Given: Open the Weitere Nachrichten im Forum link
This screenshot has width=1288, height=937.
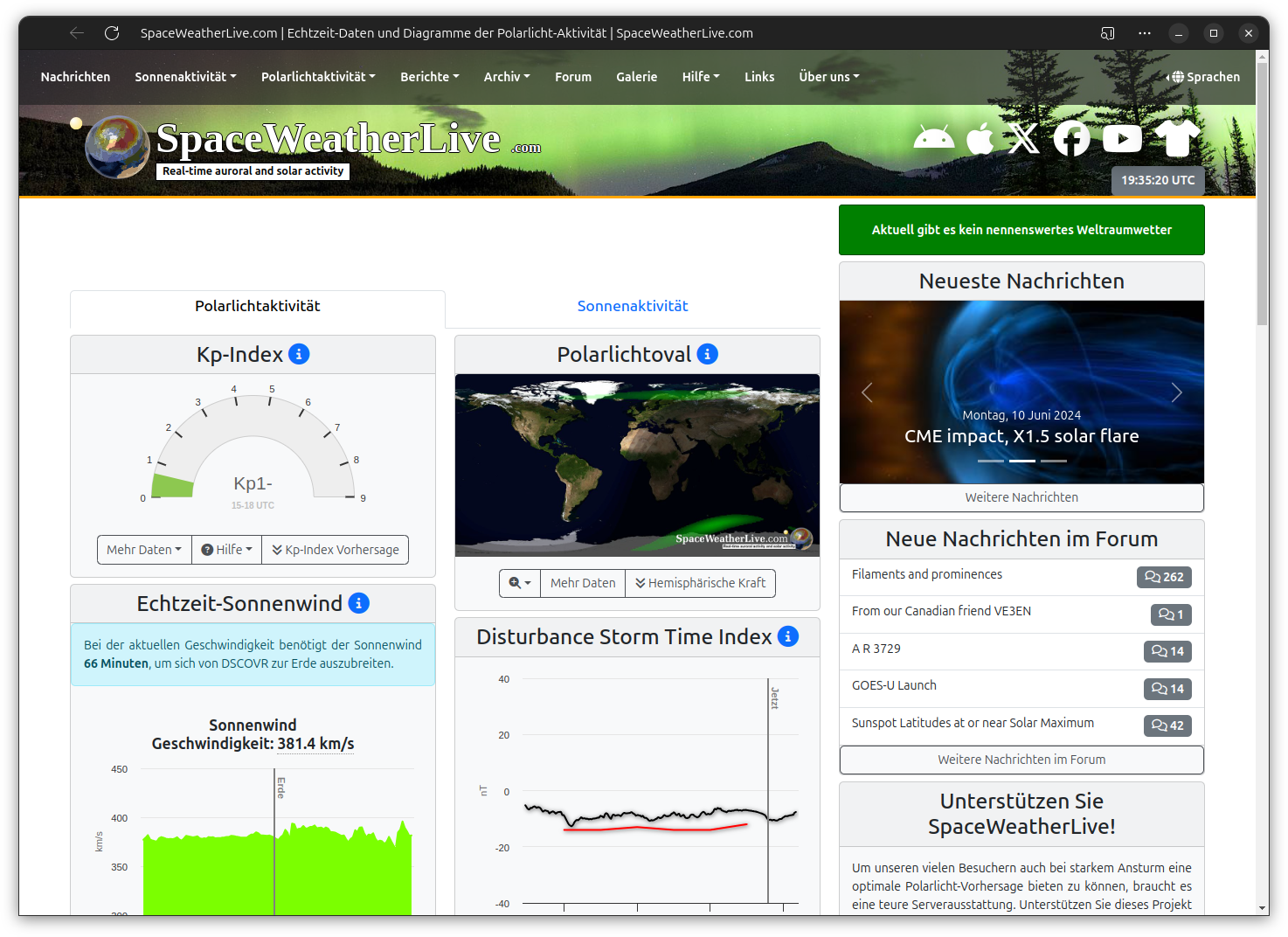Looking at the screenshot, I should 1021,760.
